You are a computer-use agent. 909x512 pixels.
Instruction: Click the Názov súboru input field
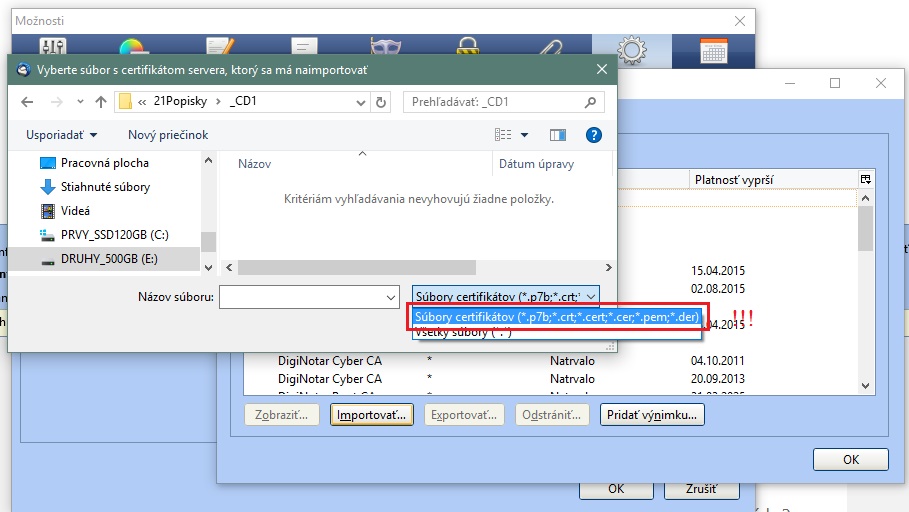point(309,297)
